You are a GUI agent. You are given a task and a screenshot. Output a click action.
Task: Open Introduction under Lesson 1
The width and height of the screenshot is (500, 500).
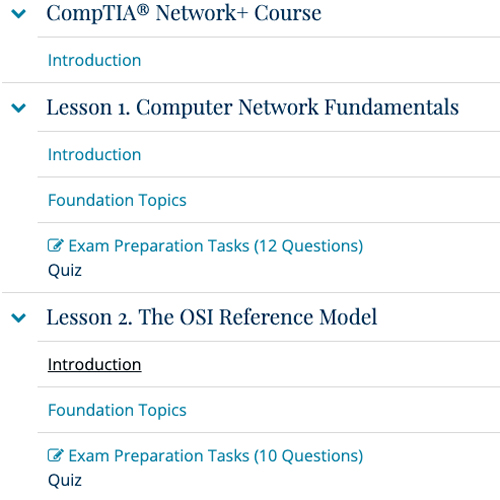[95, 155]
